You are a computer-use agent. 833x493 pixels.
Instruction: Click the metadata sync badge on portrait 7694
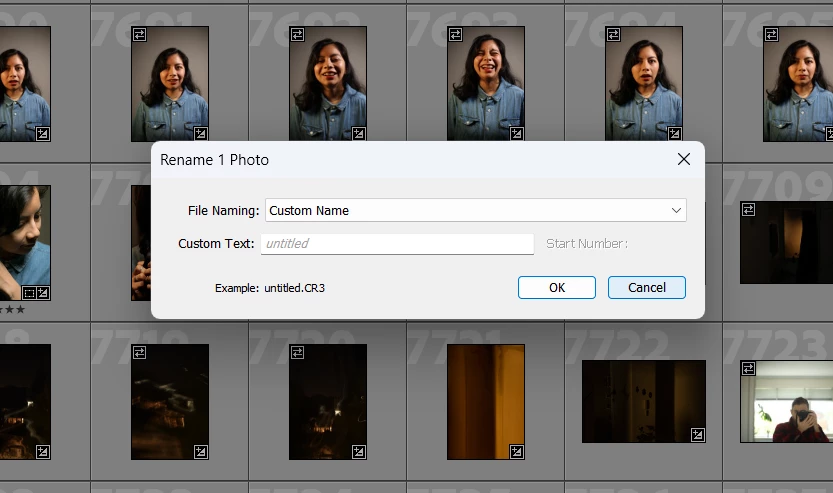click(613, 35)
